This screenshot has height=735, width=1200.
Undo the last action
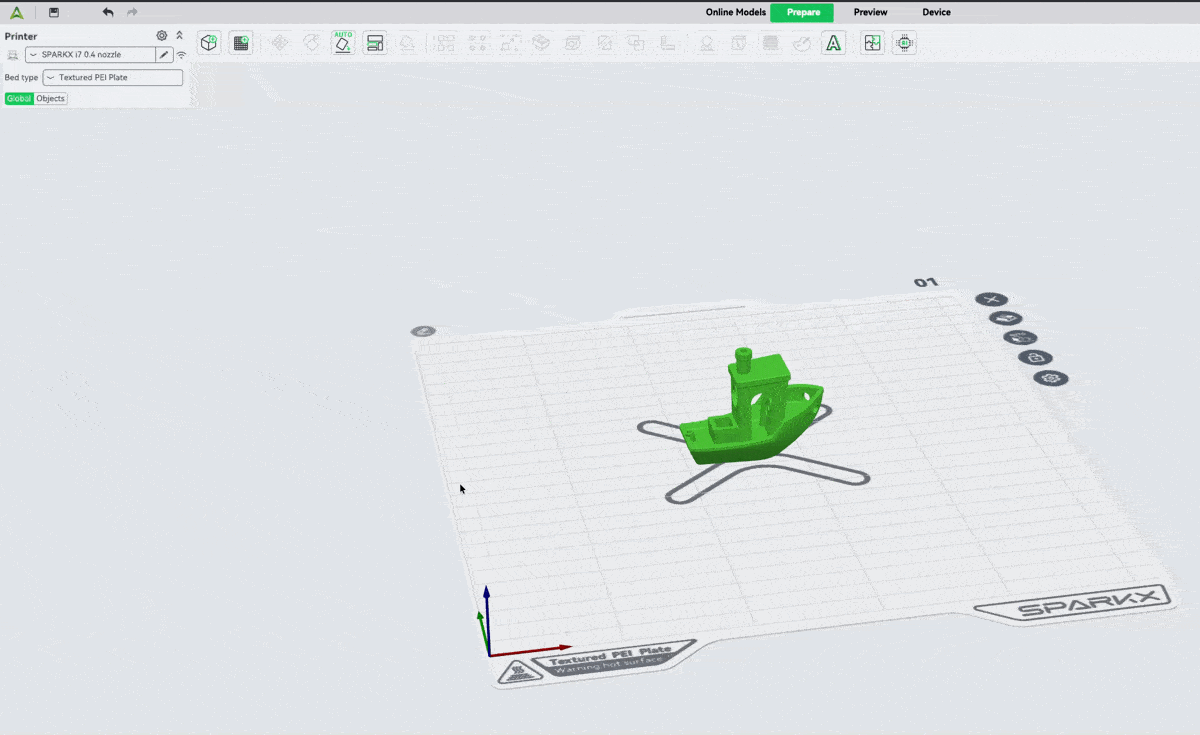pos(108,12)
